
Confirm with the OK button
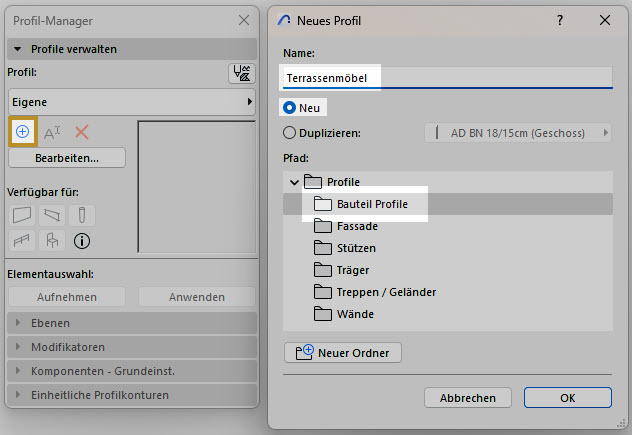pos(568,398)
